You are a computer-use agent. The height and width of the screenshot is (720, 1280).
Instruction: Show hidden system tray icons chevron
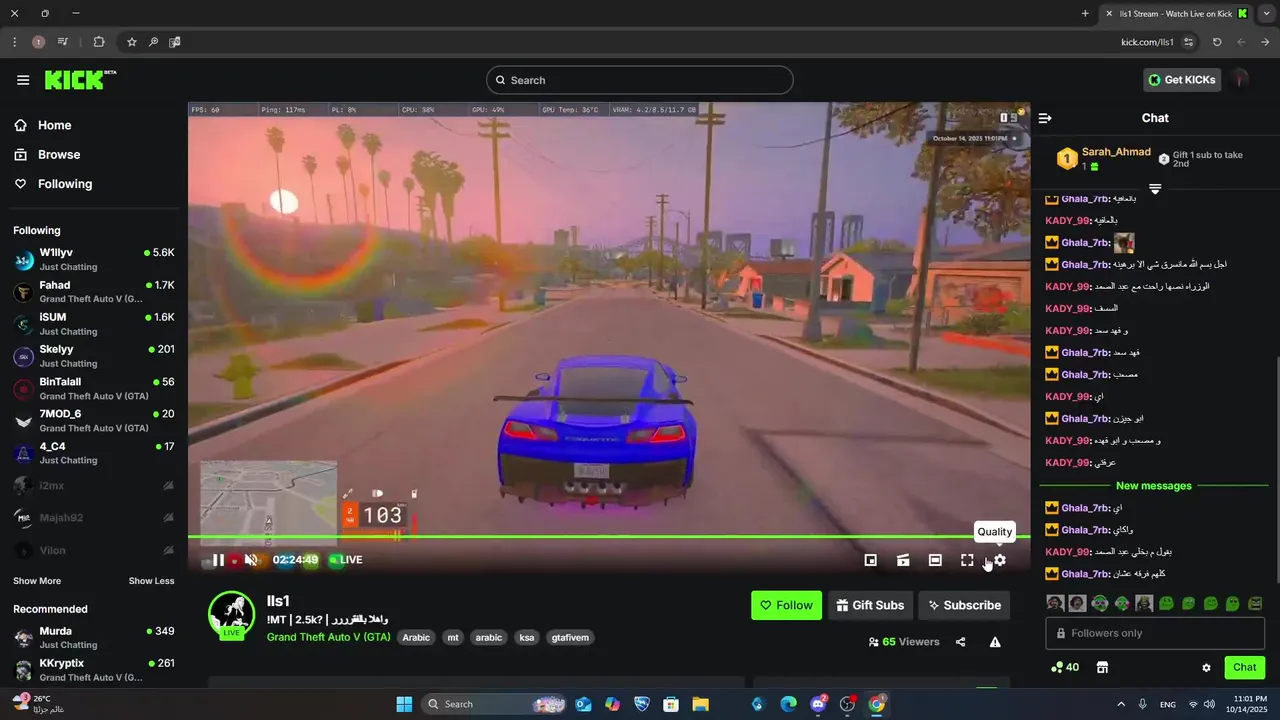coord(1120,704)
